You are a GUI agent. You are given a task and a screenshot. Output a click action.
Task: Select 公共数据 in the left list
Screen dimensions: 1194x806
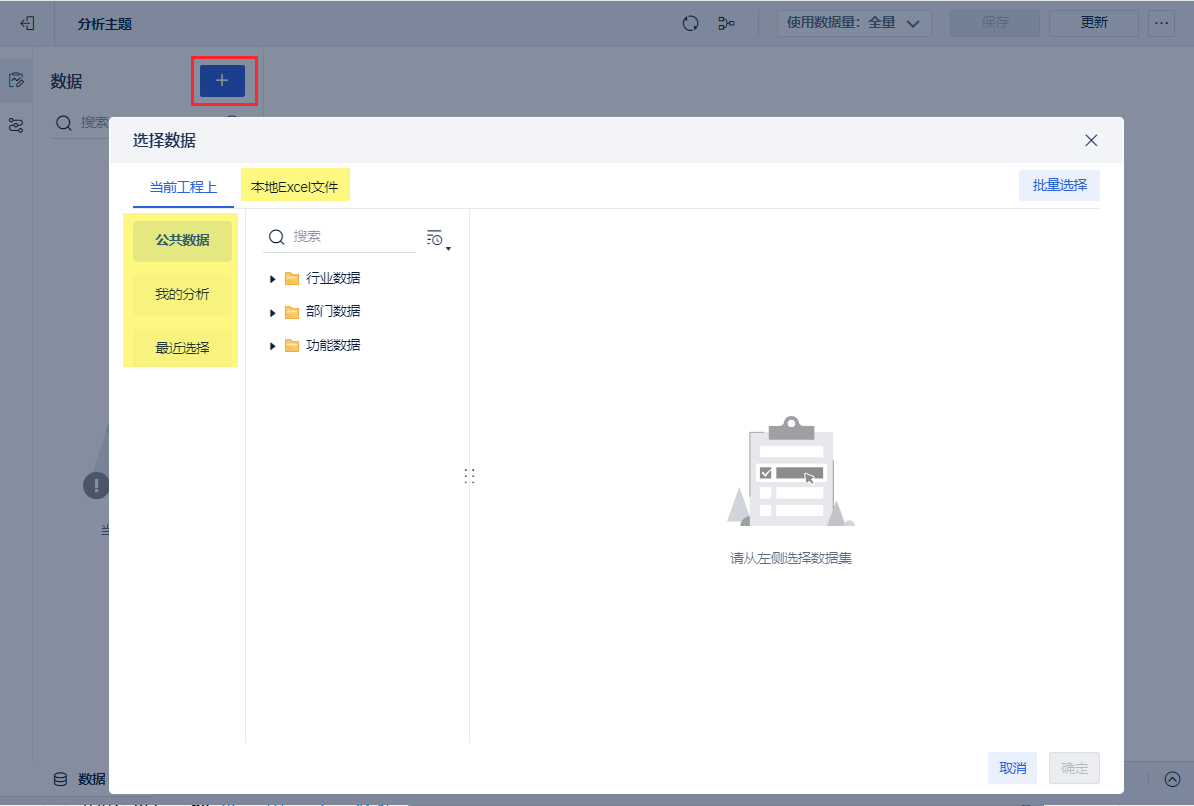click(x=182, y=240)
